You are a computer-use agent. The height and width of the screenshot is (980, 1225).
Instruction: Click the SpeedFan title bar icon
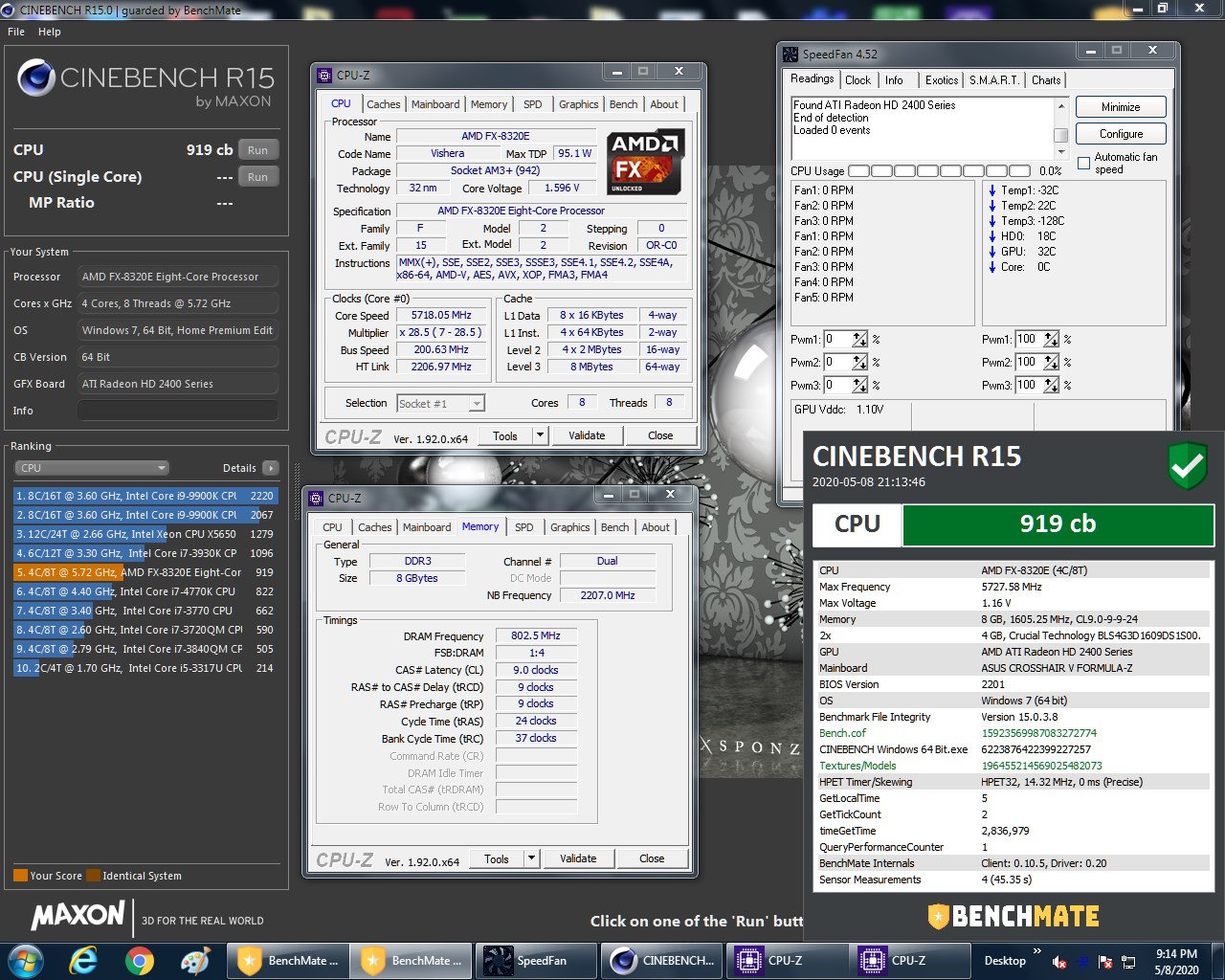(x=791, y=55)
